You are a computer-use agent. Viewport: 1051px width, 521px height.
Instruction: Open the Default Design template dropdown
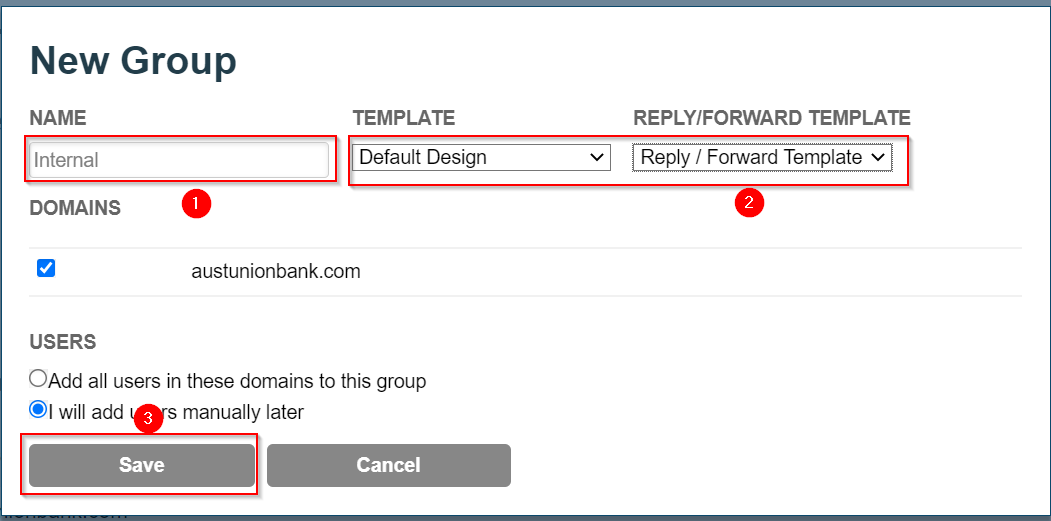(480, 157)
